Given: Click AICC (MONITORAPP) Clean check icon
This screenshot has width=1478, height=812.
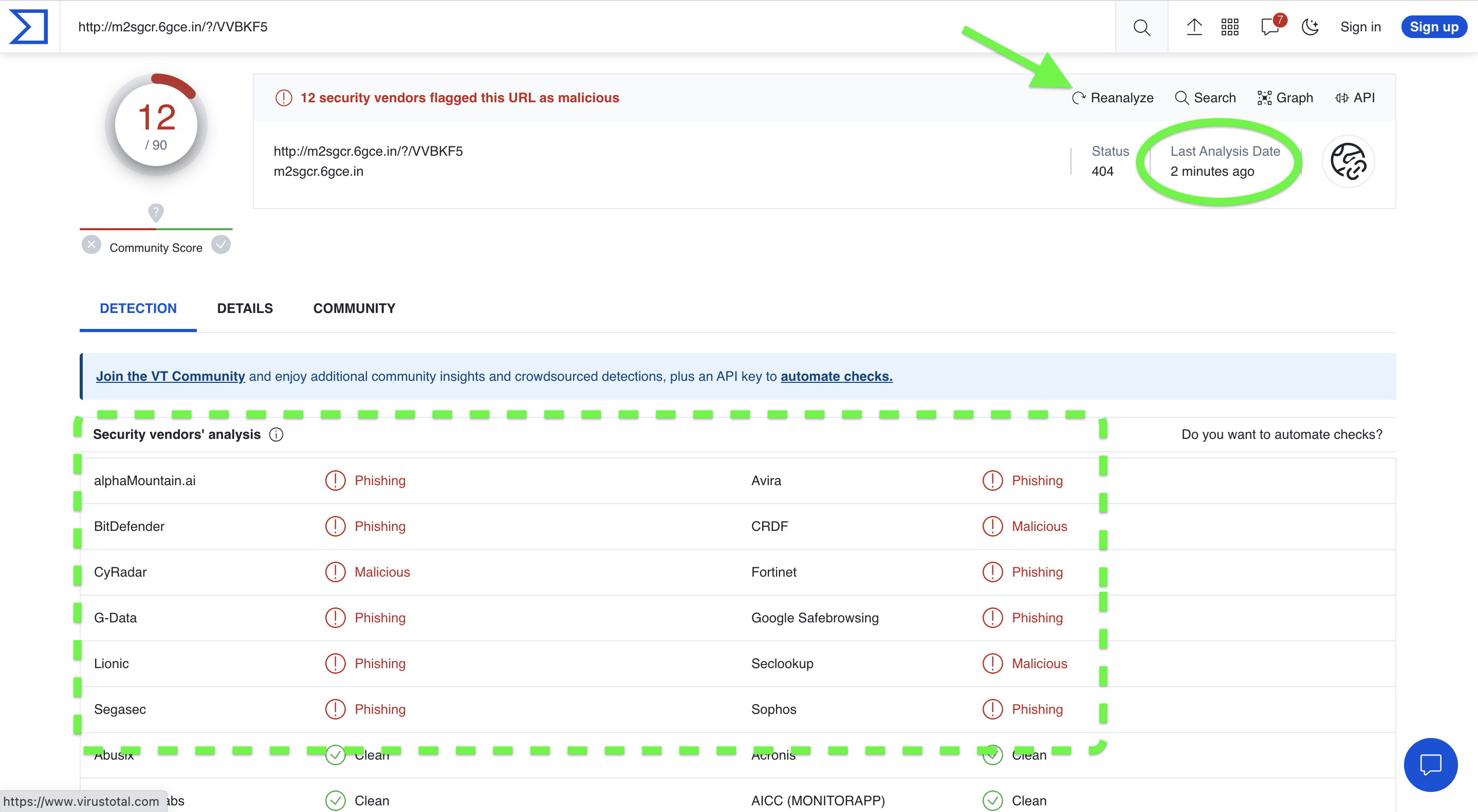Looking at the screenshot, I should [992, 800].
